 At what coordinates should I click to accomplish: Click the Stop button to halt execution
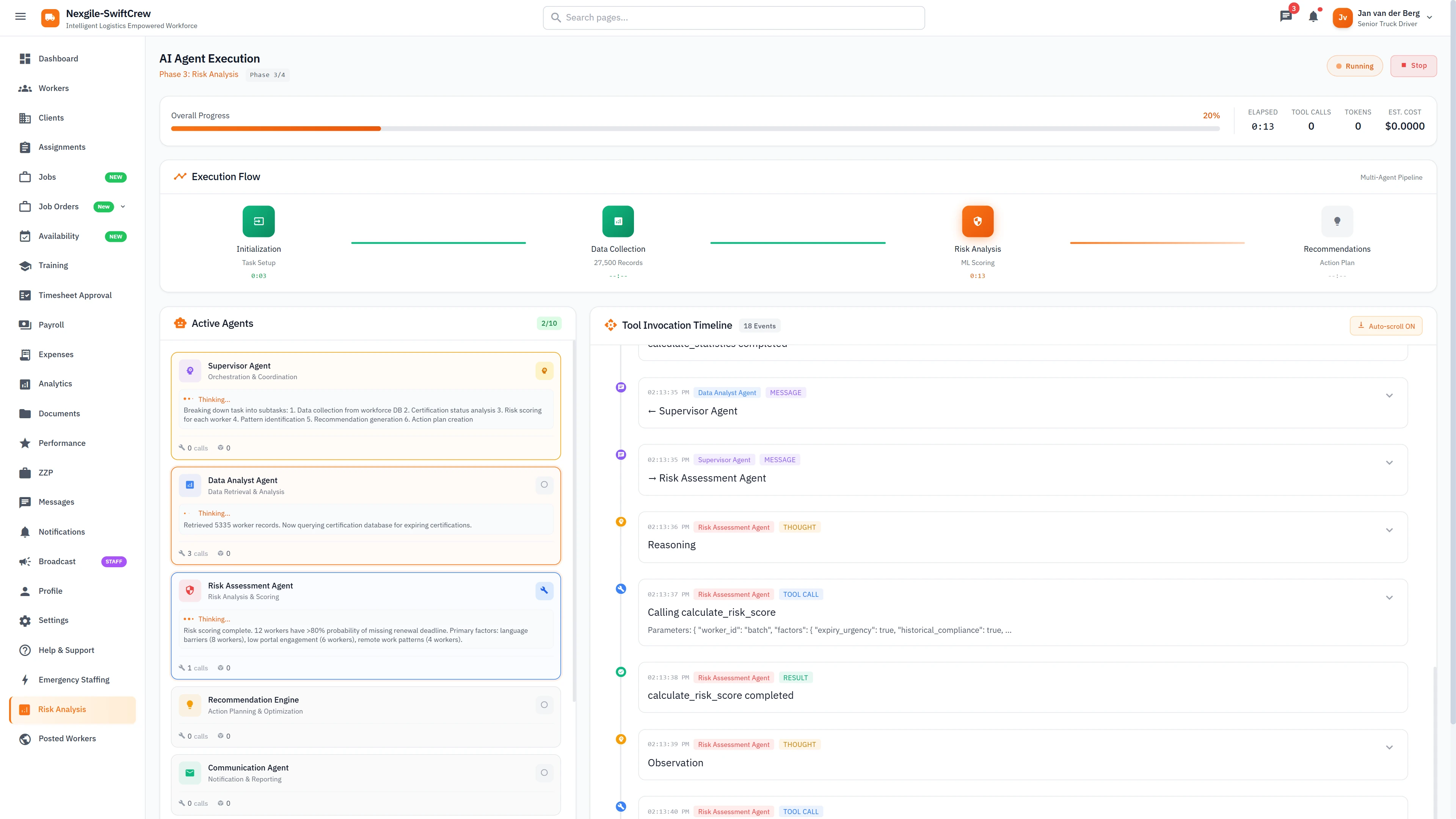[x=1414, y=66]
